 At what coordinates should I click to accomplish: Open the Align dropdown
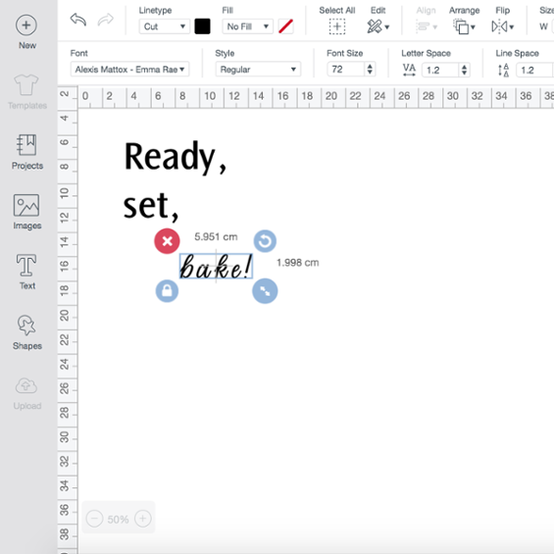(426, 26)
